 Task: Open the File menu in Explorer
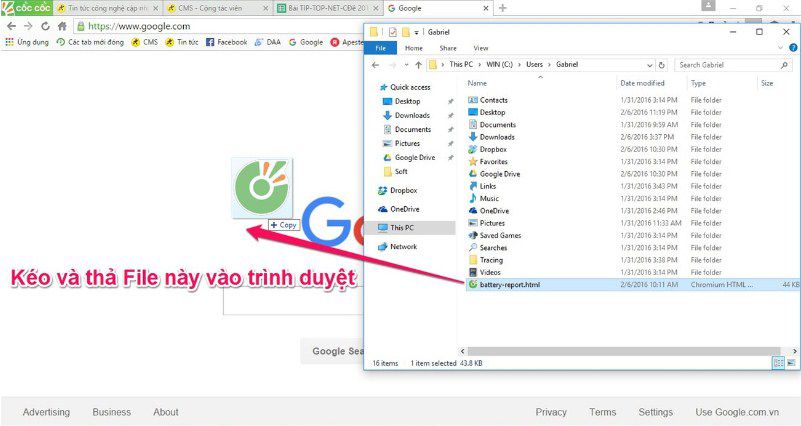(x=380, y=48)
